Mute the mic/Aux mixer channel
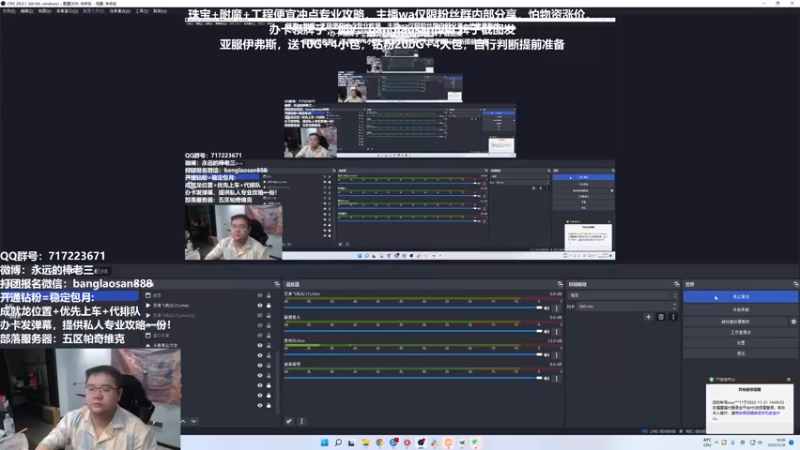The height and width of the screenshot is (450, 800). click(547, 355)
